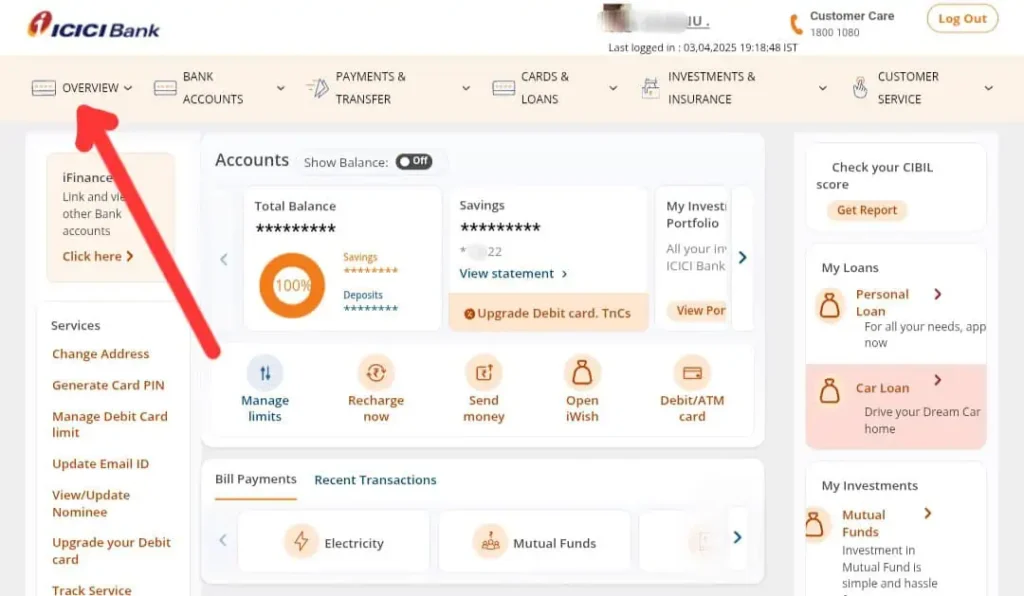The height and width of the screenshot is (596, 1024).
Task: Click the Customer Service hand icon
Action: (x=860, y=88)
